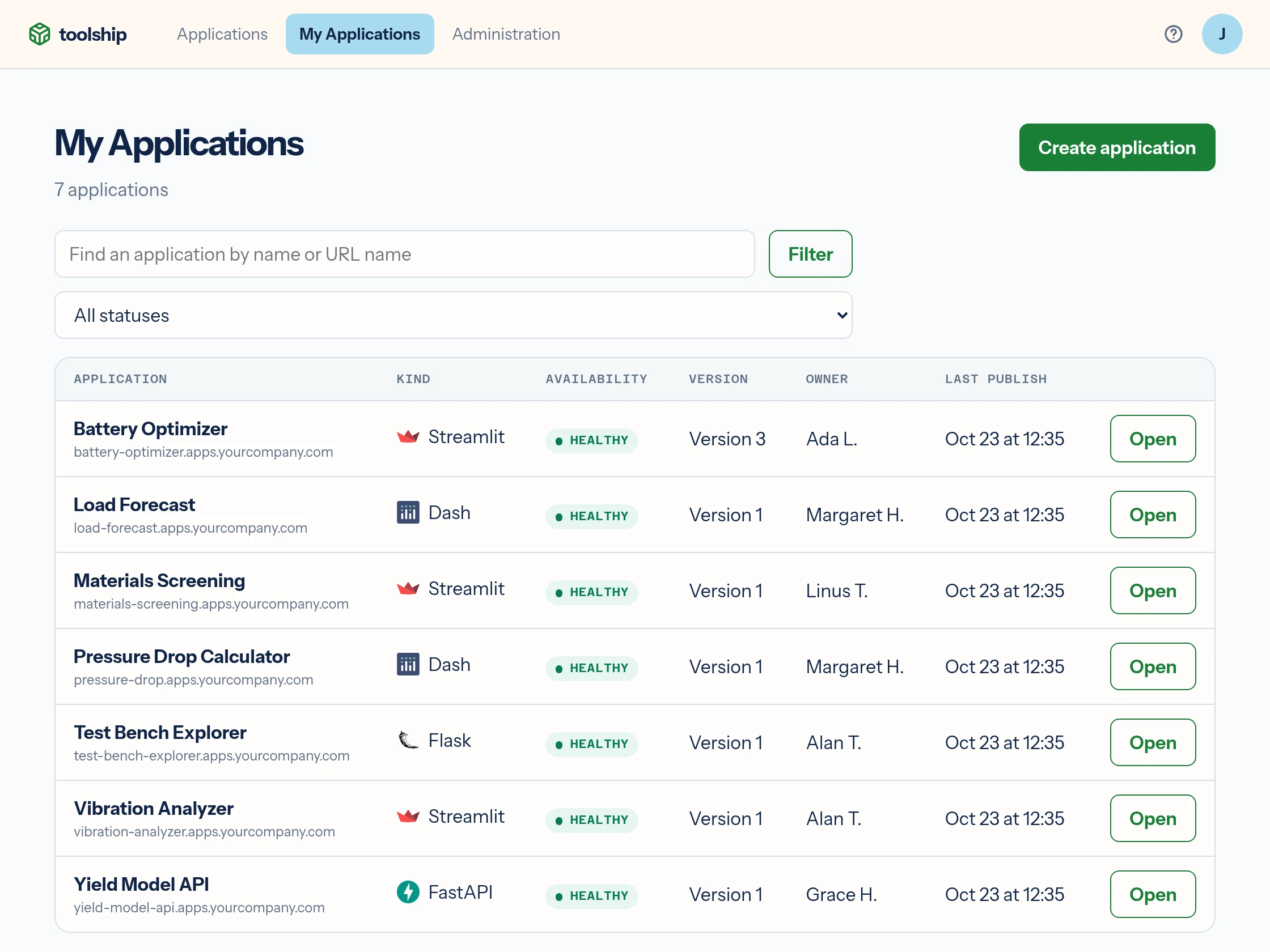Click the Dash icon in Load Forecast row
The image size is (1270, 952).
(408, 513)
